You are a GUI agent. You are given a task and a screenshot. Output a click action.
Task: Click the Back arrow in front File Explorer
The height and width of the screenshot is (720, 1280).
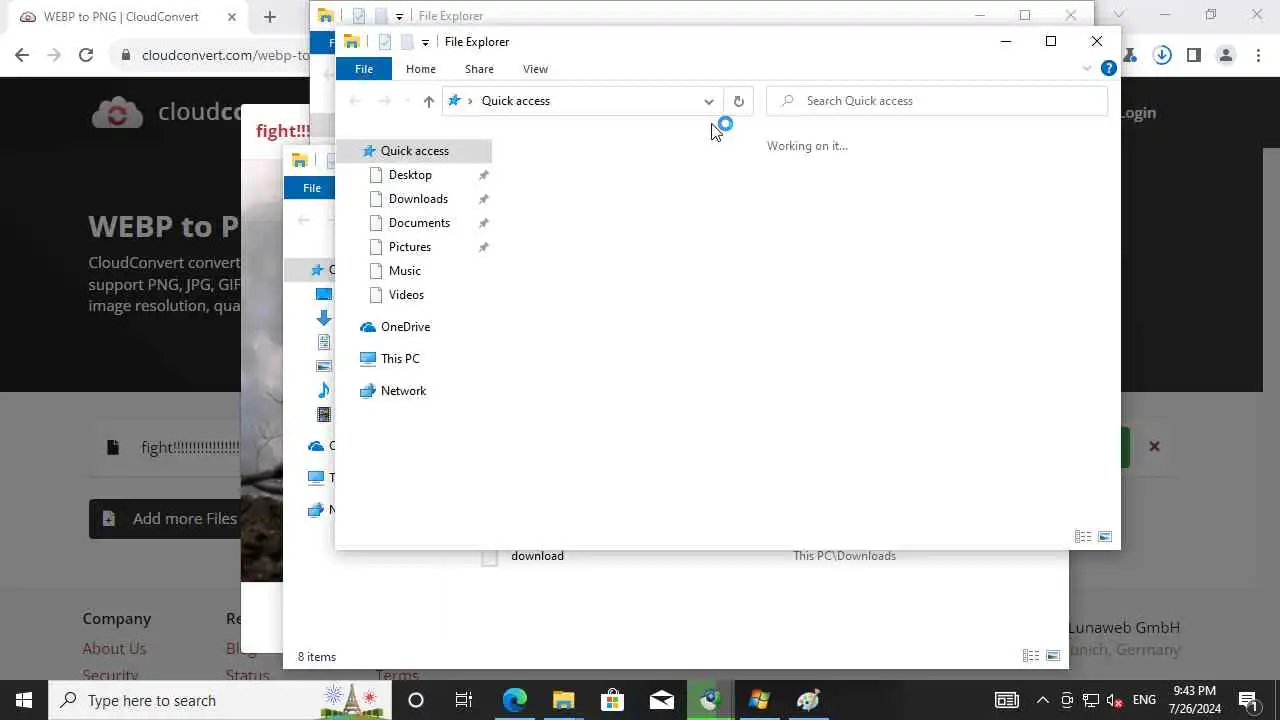coord(354,101)
